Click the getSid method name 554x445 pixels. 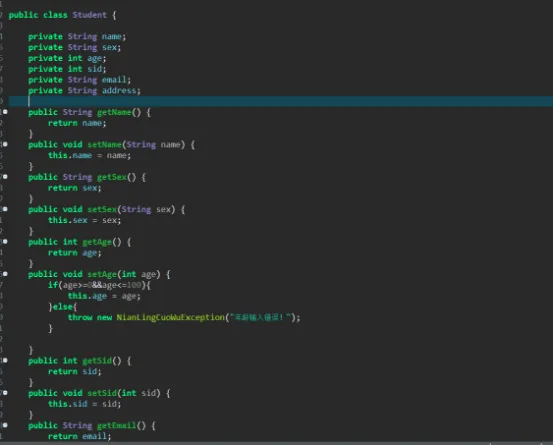[x=97, y=361]
